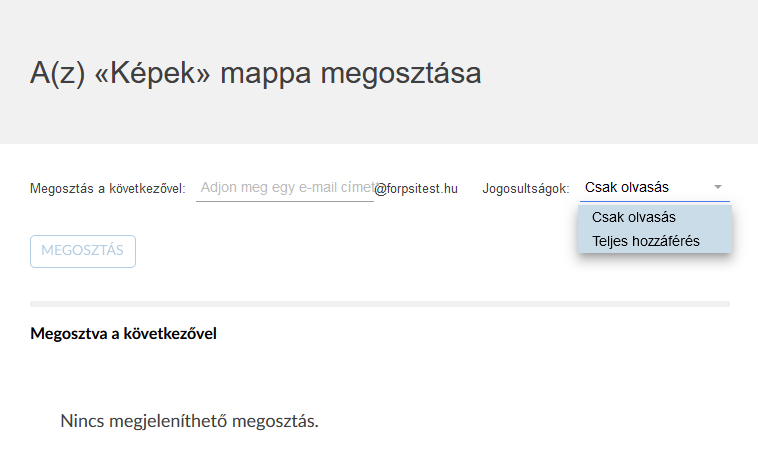758x456 pixels.
Task: Click the "Nincs megjeleníthető megosztás." empty message
Action: [x=190, y=421]
